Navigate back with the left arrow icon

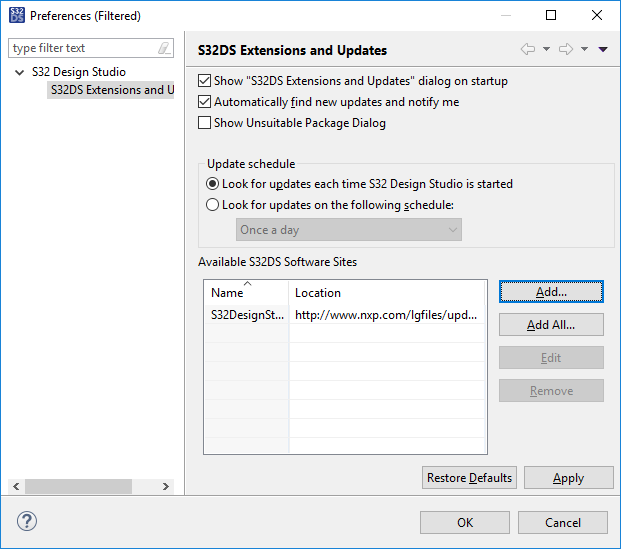coord(528,49)
